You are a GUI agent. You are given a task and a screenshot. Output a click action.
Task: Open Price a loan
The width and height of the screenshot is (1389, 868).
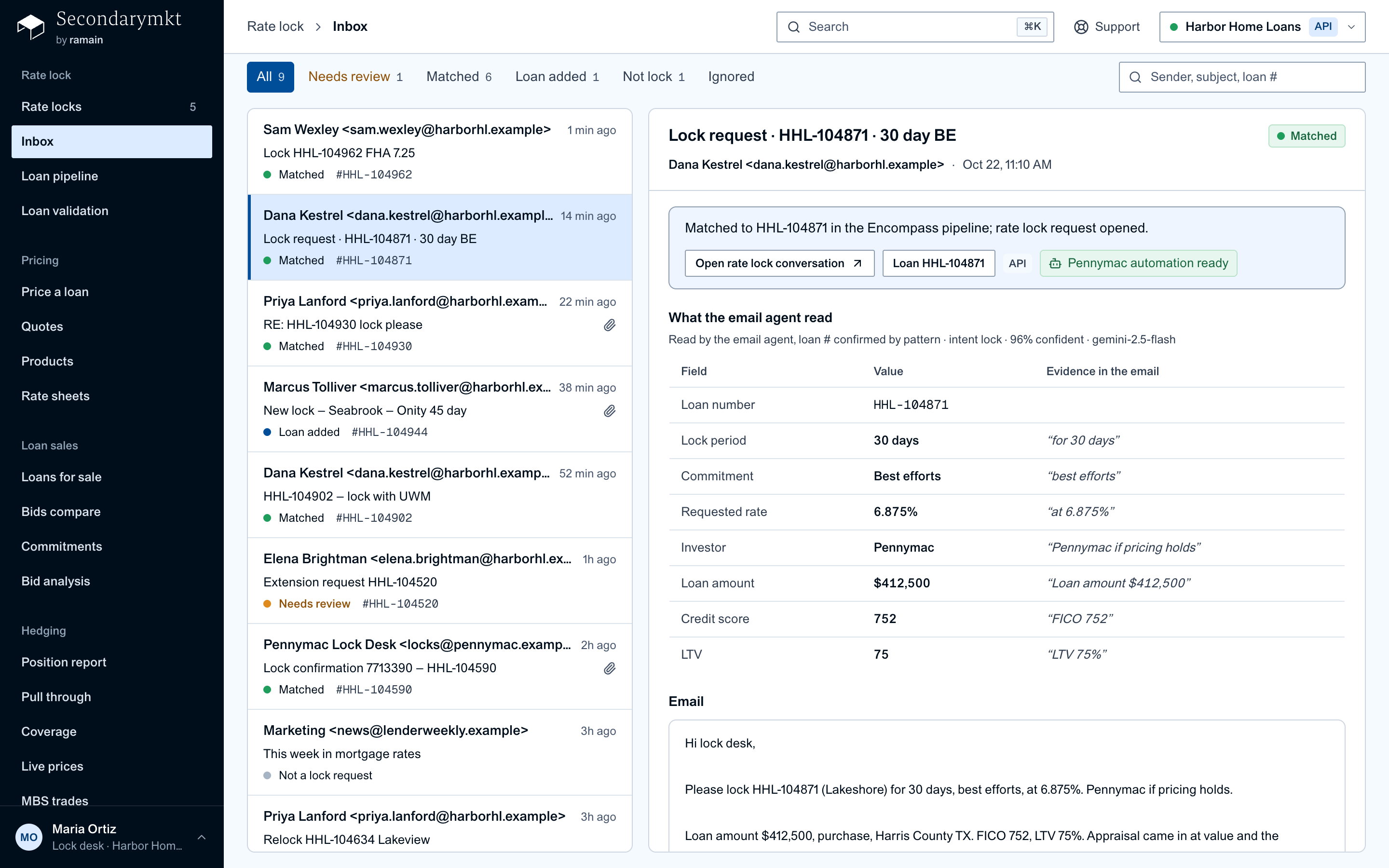click(111, 292)
